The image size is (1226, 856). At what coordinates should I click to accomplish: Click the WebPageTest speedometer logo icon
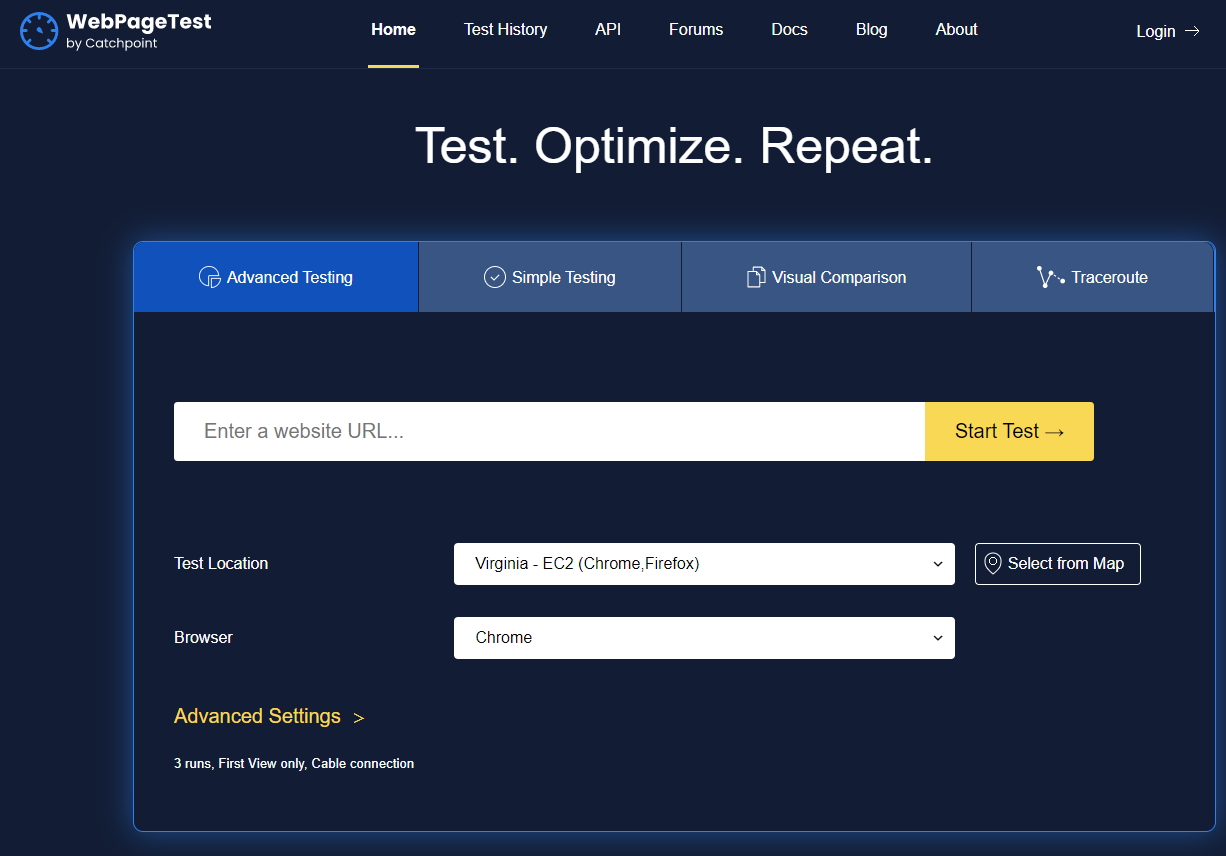[x=39, y=30]
